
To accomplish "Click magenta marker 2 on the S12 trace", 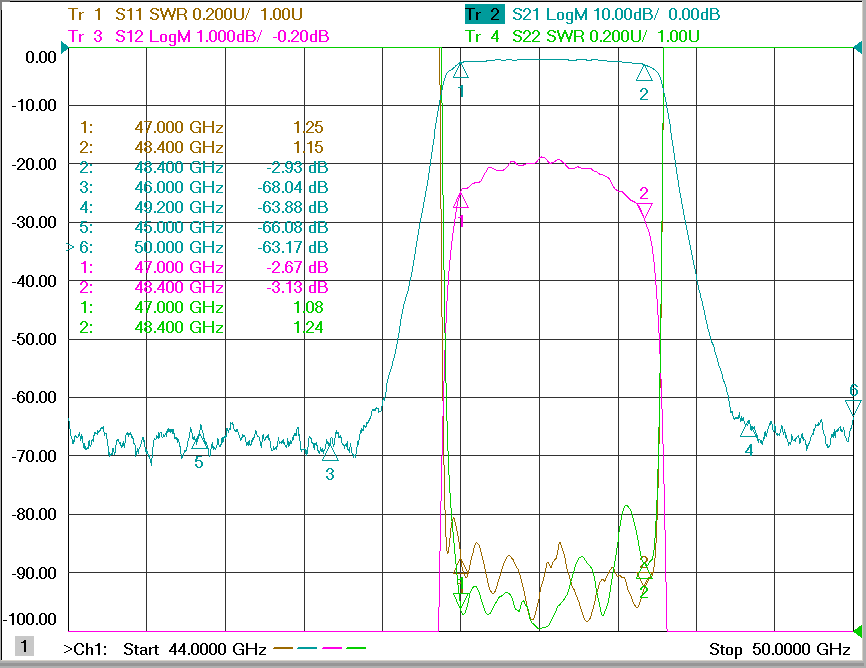I will click(x=644, y=210).
